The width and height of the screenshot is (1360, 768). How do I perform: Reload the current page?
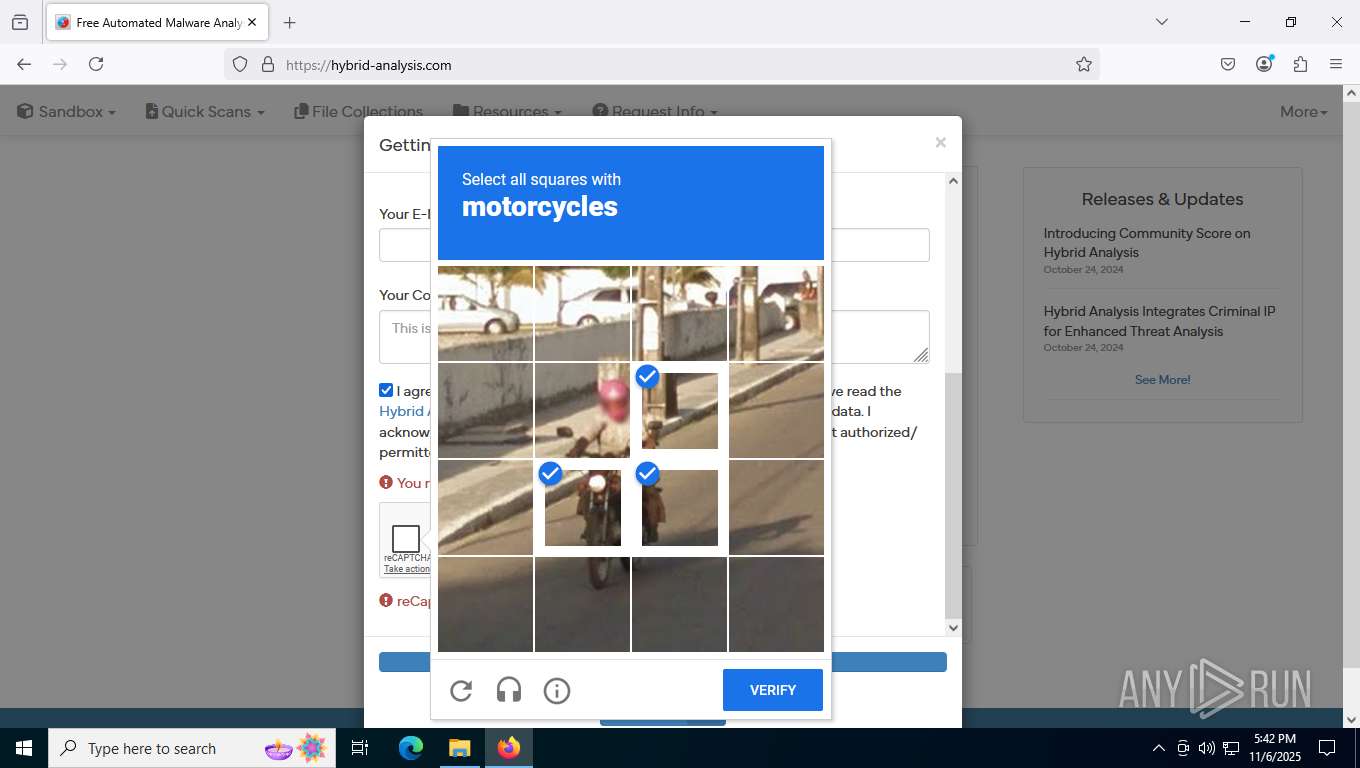96,64
